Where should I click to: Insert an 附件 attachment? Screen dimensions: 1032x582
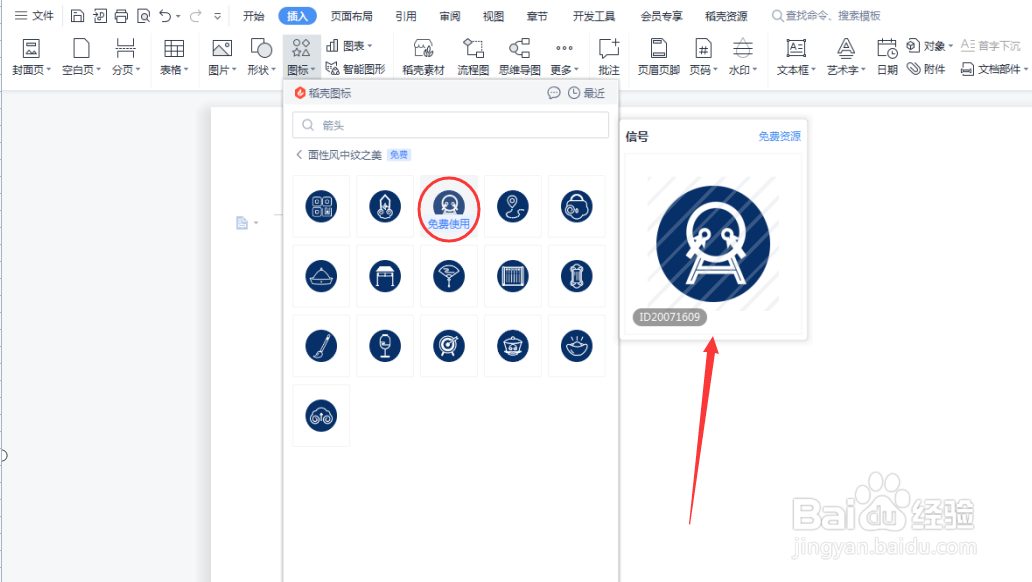[x=926, y=68]
